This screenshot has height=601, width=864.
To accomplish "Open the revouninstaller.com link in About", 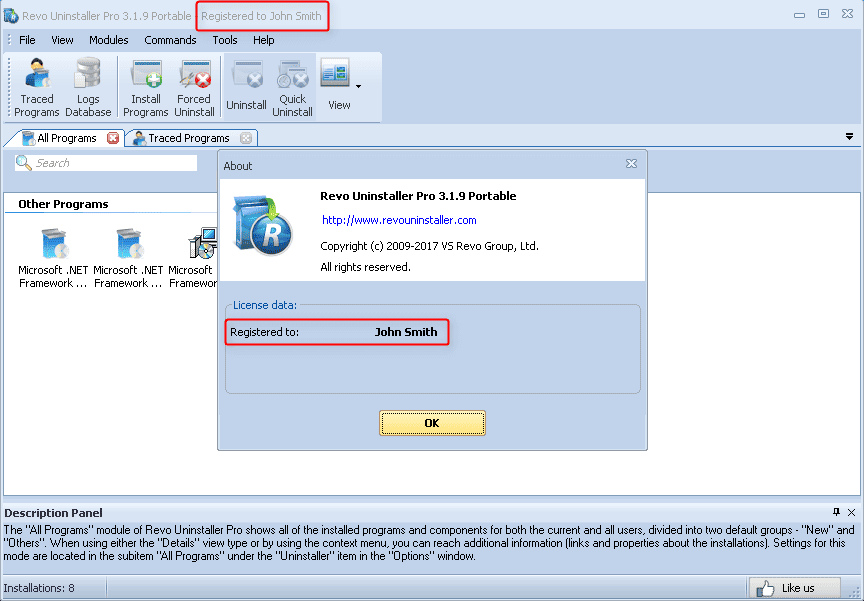I will click(399, 220).
